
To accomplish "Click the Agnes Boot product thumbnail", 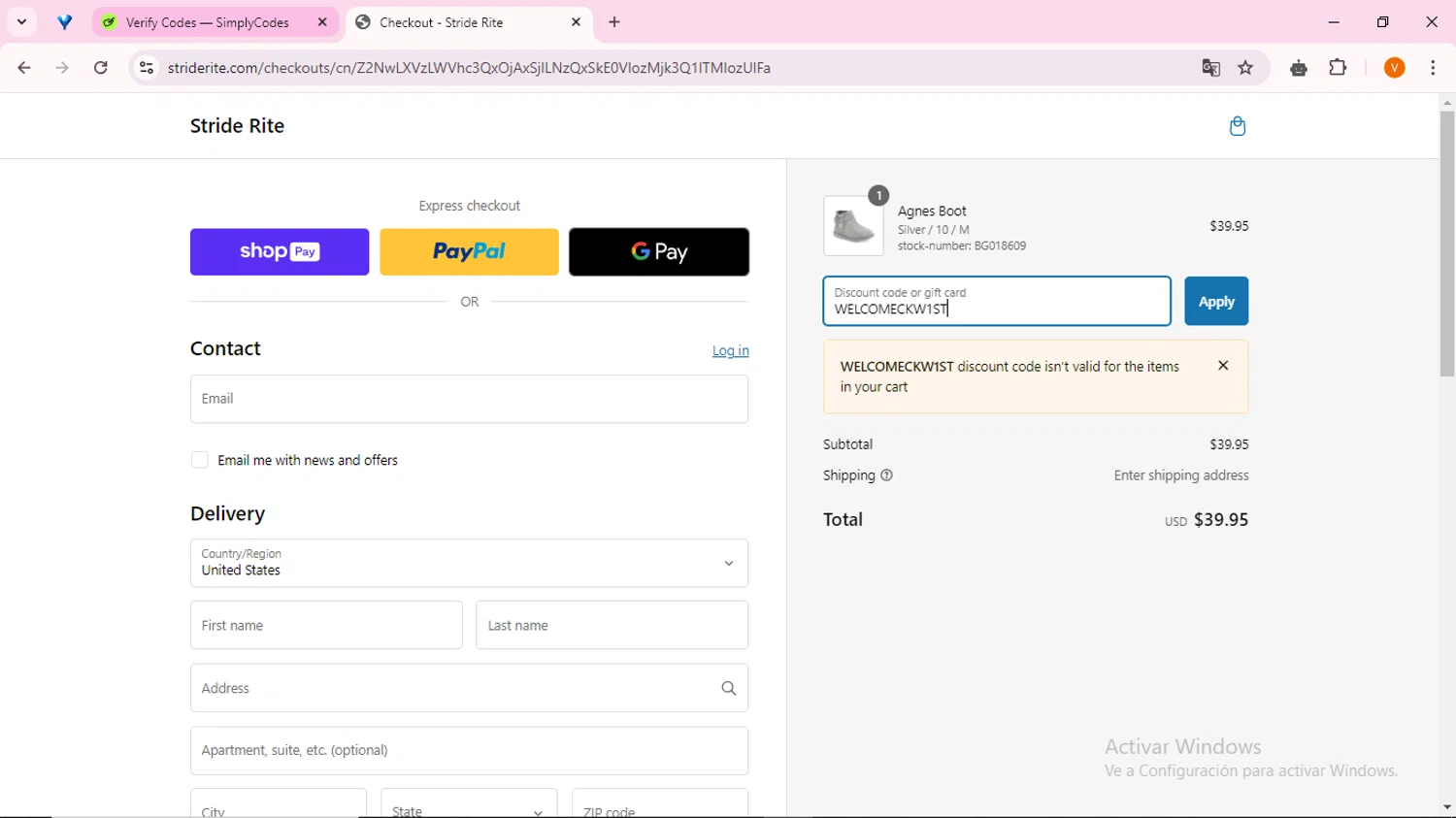I will (854, 226).
